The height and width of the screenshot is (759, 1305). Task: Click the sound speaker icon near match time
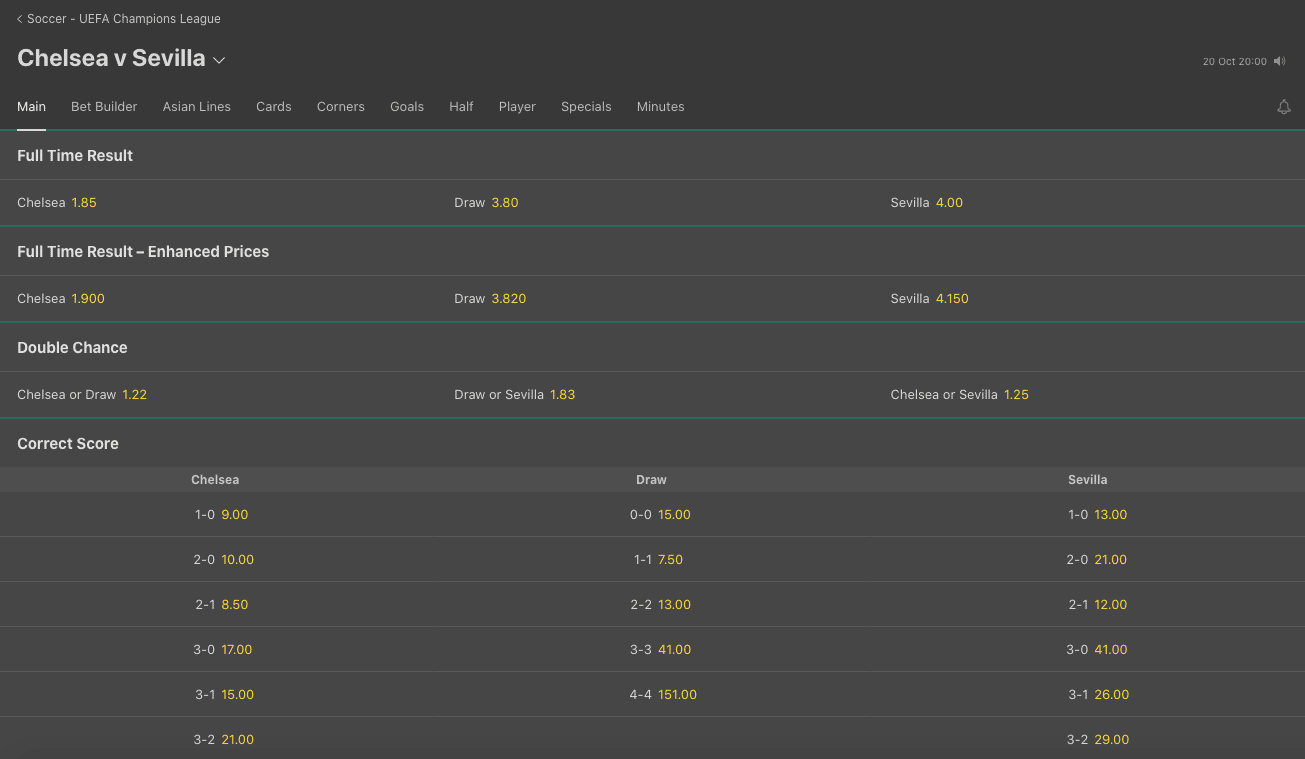coord(1279,61)
